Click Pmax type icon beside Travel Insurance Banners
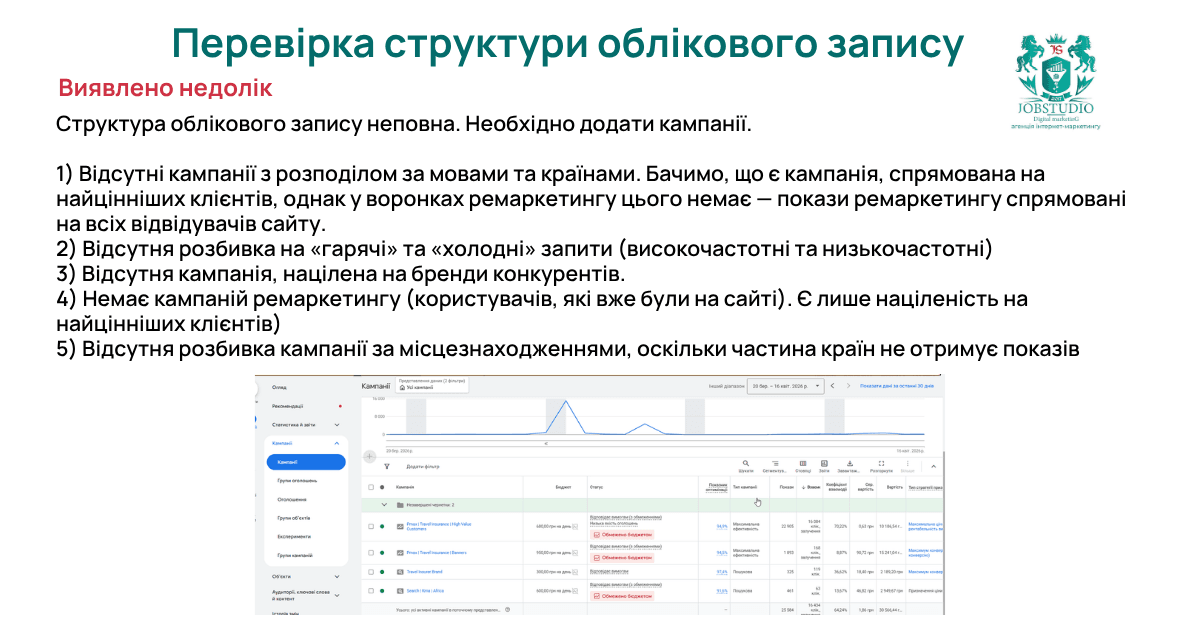Screen dimensions: 1200x628 click(x=400, y=551)
